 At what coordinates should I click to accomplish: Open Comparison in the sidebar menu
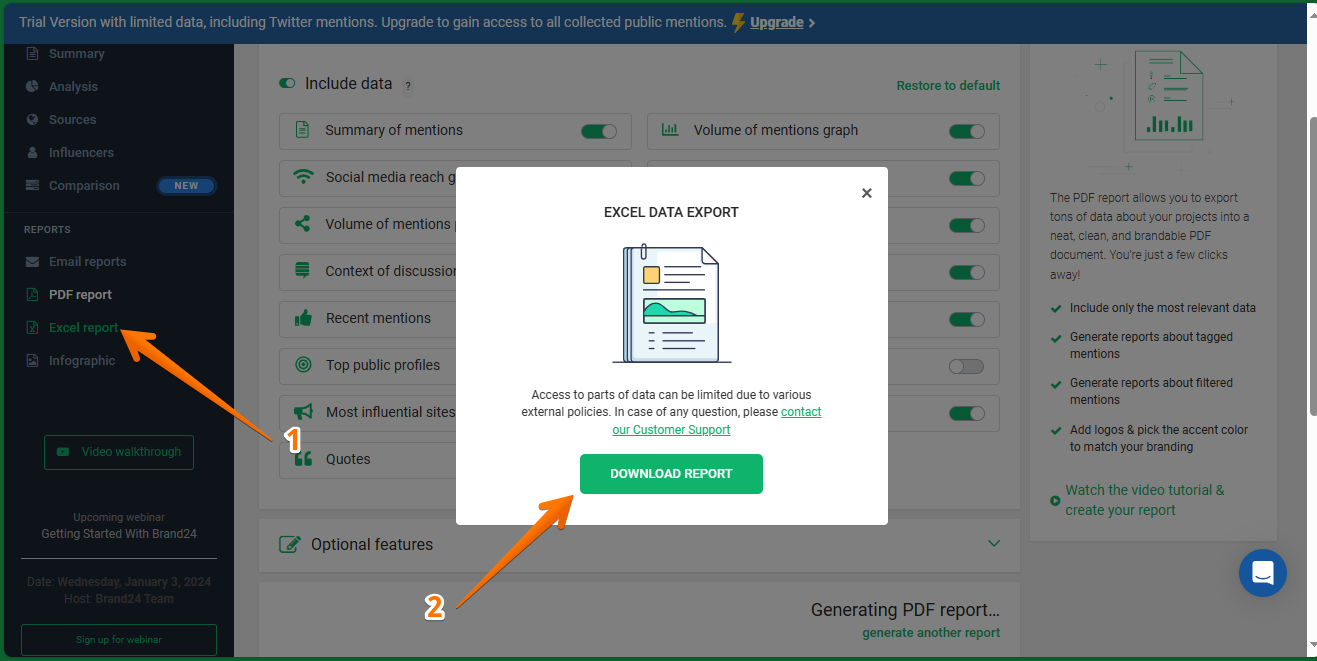tap(84, 186)
